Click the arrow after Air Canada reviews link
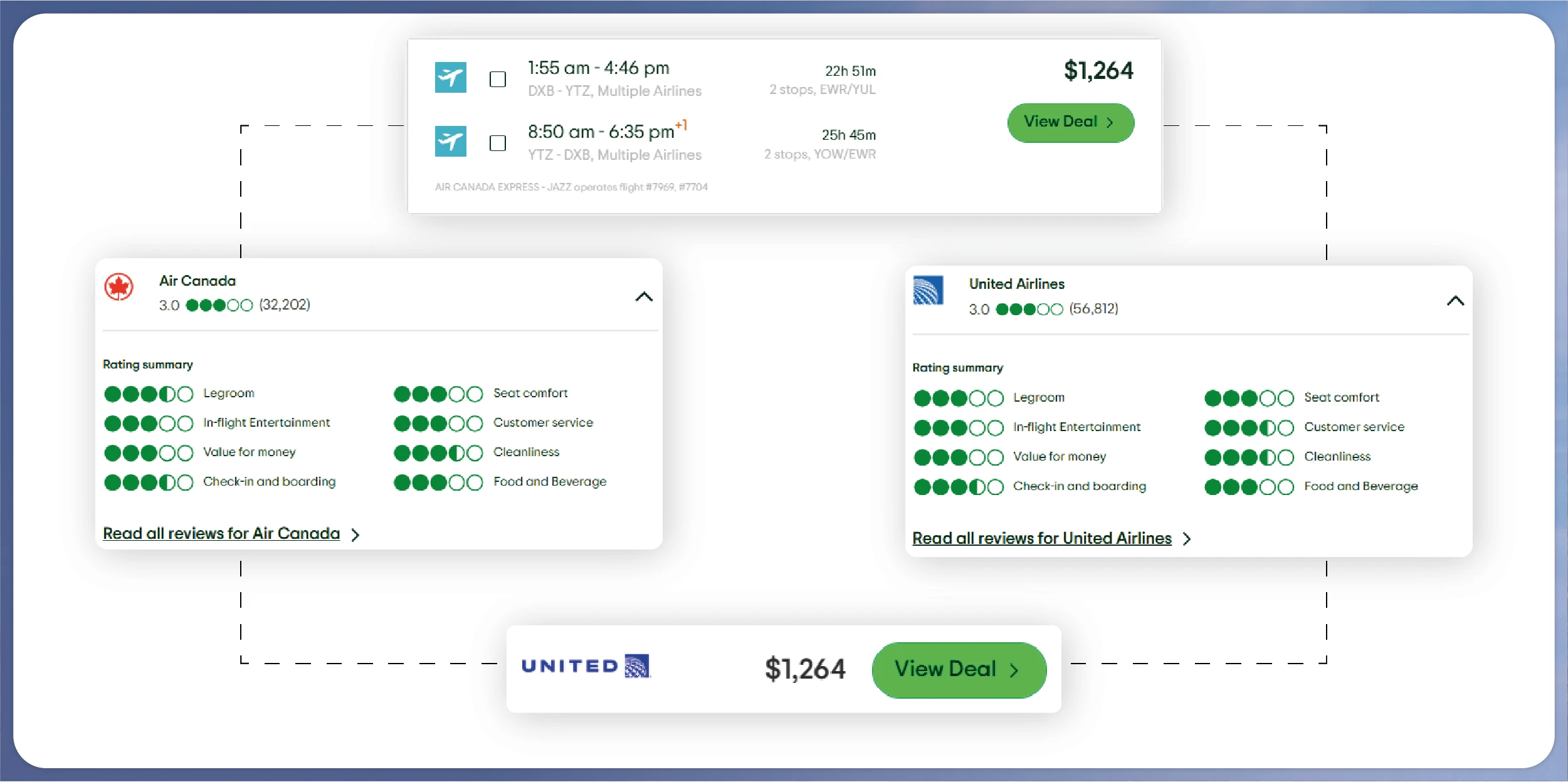Image resolution: width=1568 pixels, height=782 pixels. point(355,535)
